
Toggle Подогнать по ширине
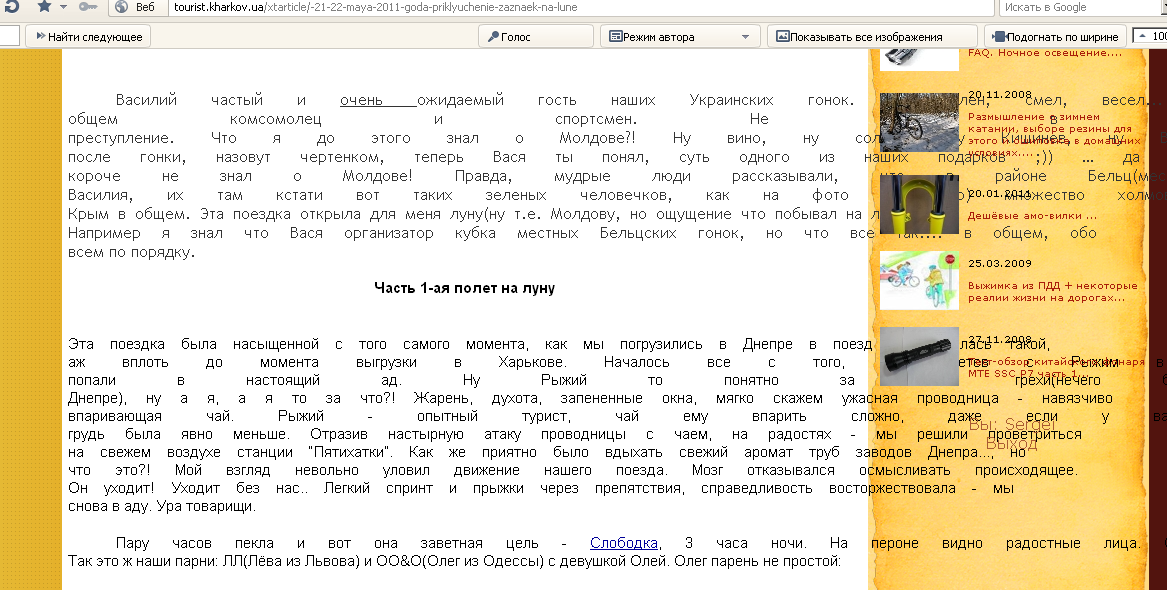tap(1055, 37)
